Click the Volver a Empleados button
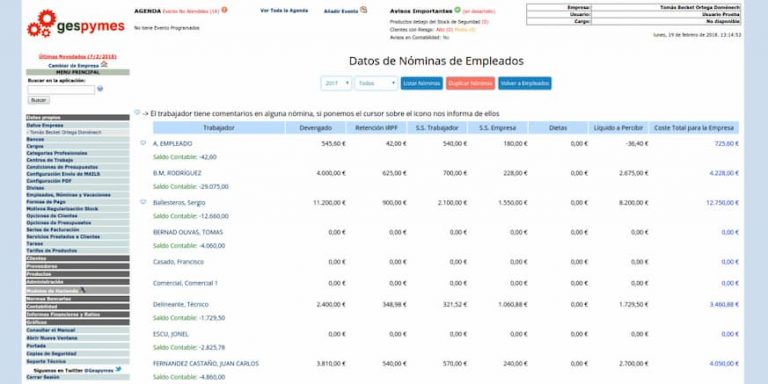 click(x=525, y=83)
